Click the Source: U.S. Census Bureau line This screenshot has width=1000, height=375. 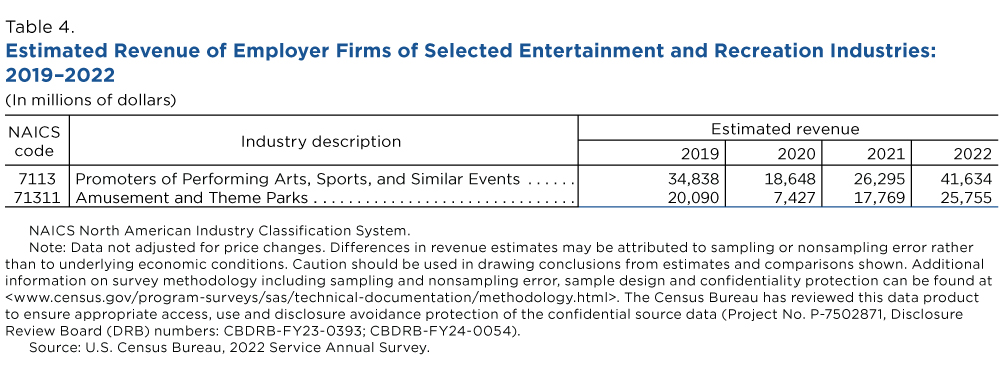230,348
